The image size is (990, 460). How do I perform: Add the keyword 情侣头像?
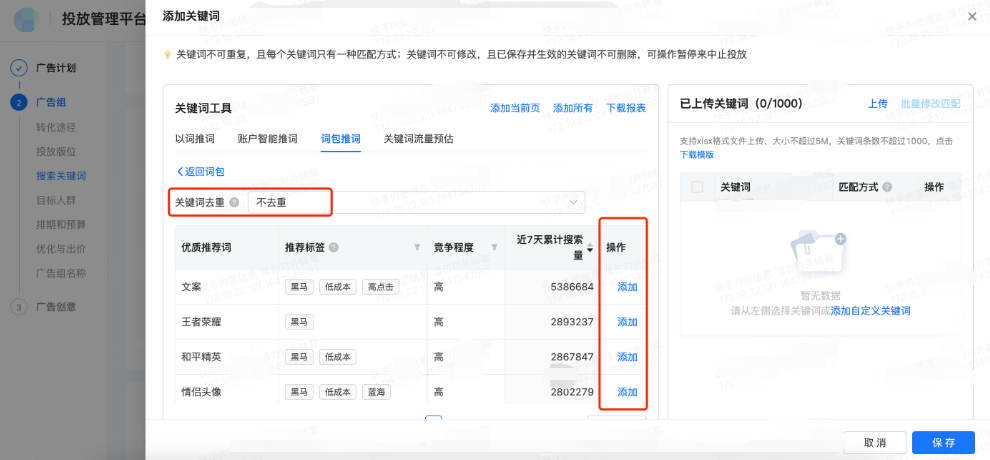[x=627, y=392]
